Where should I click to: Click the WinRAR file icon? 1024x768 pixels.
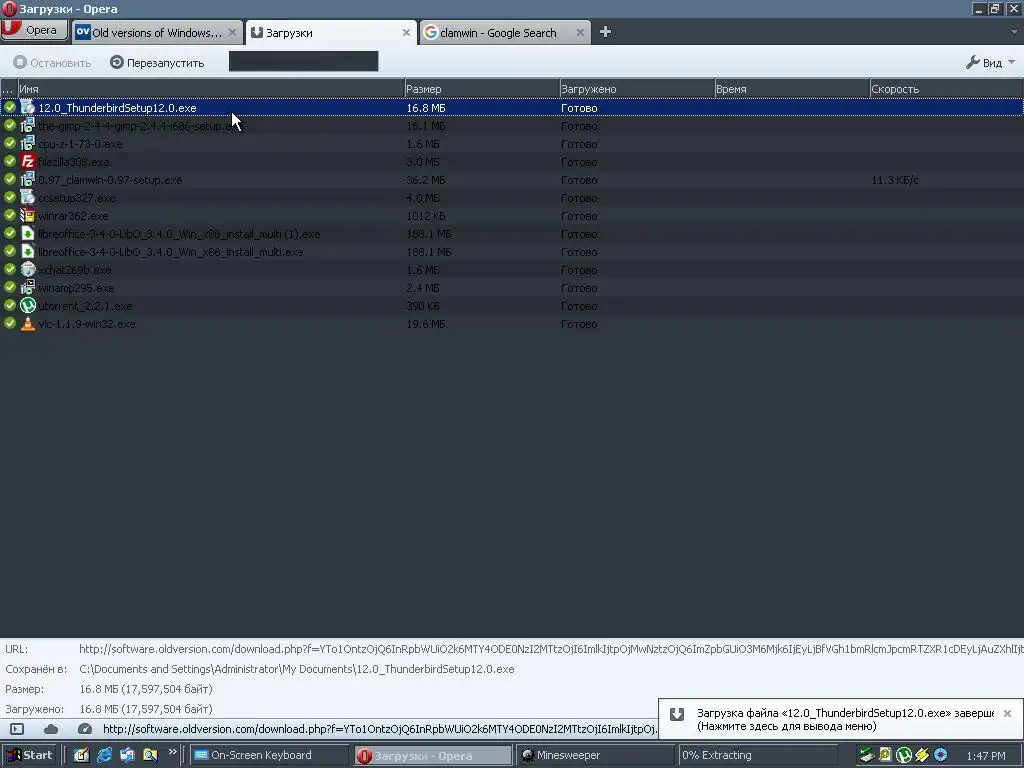click(x=27, y=215)
